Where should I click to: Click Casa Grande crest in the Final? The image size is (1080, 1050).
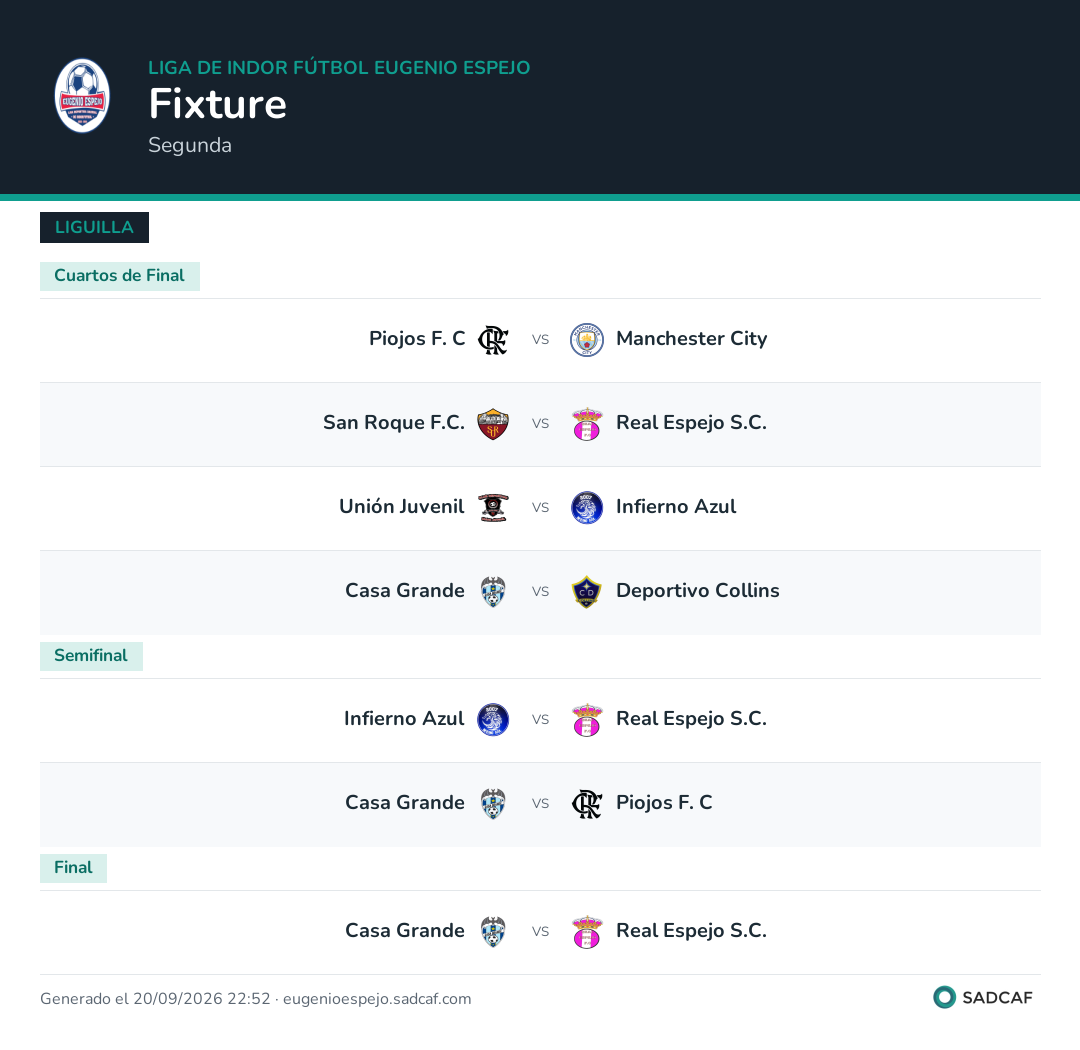(493, 932)
